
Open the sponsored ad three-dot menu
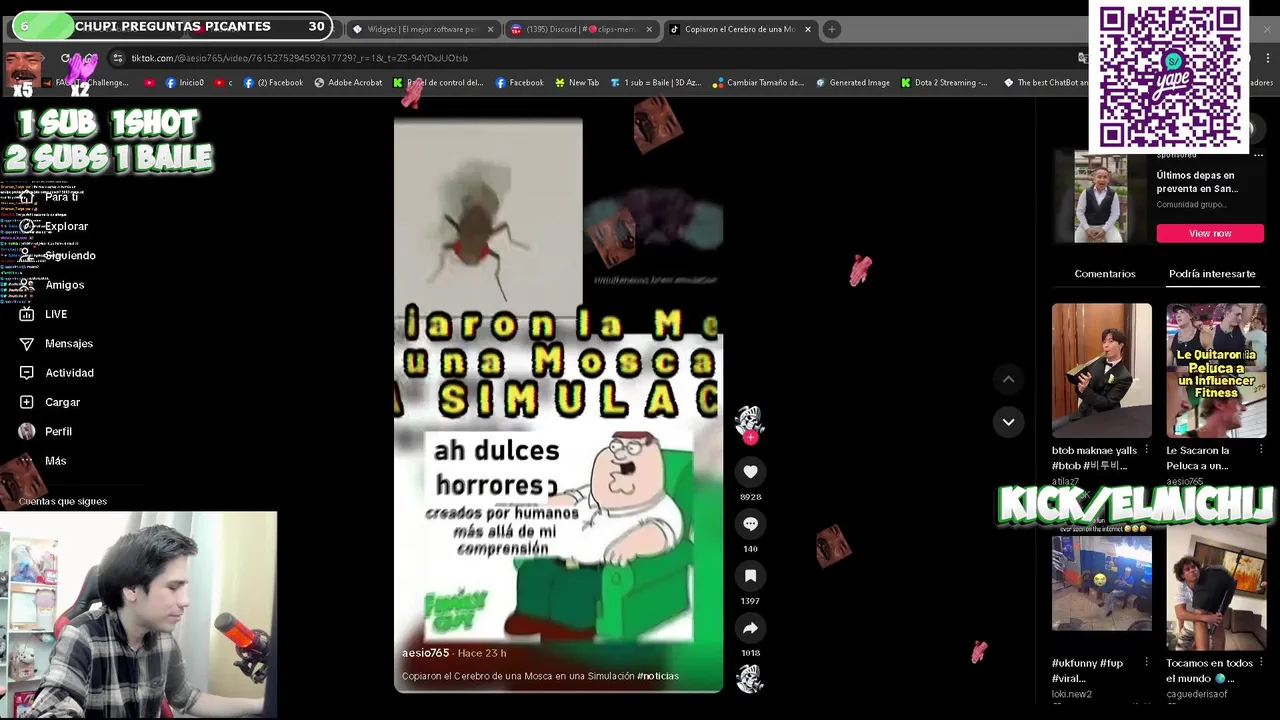coord(1258,155)
